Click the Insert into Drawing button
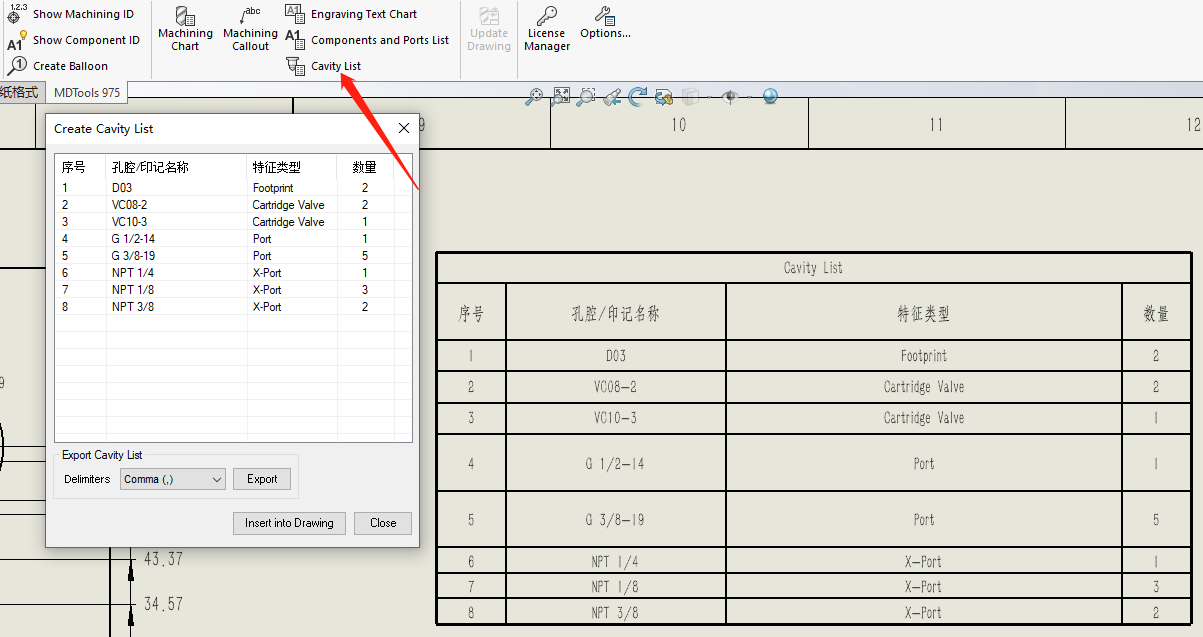 (x=290, y=523)
